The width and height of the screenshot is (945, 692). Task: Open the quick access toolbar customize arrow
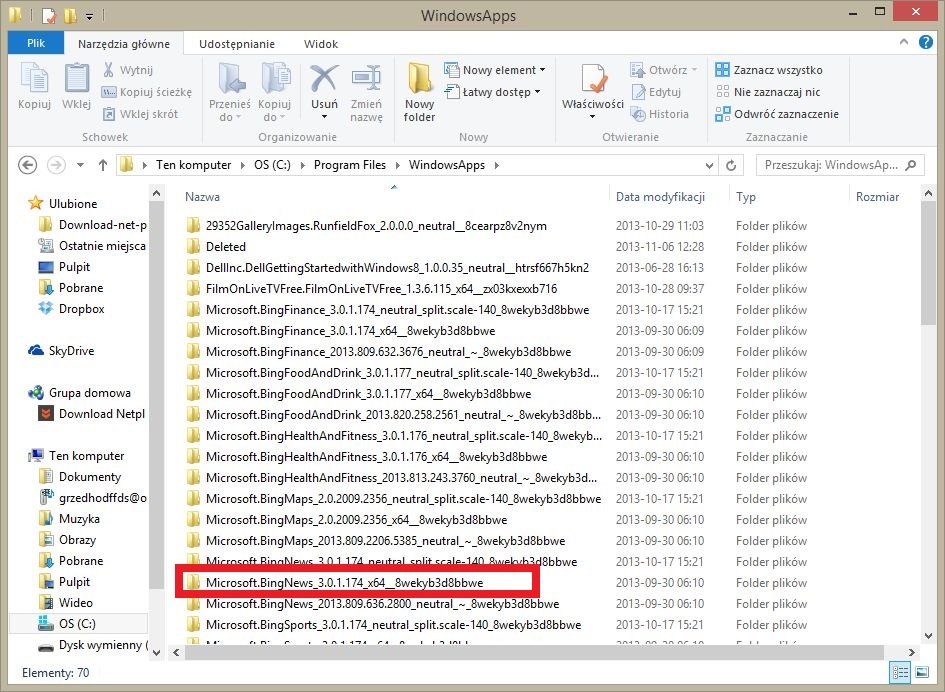89,16
